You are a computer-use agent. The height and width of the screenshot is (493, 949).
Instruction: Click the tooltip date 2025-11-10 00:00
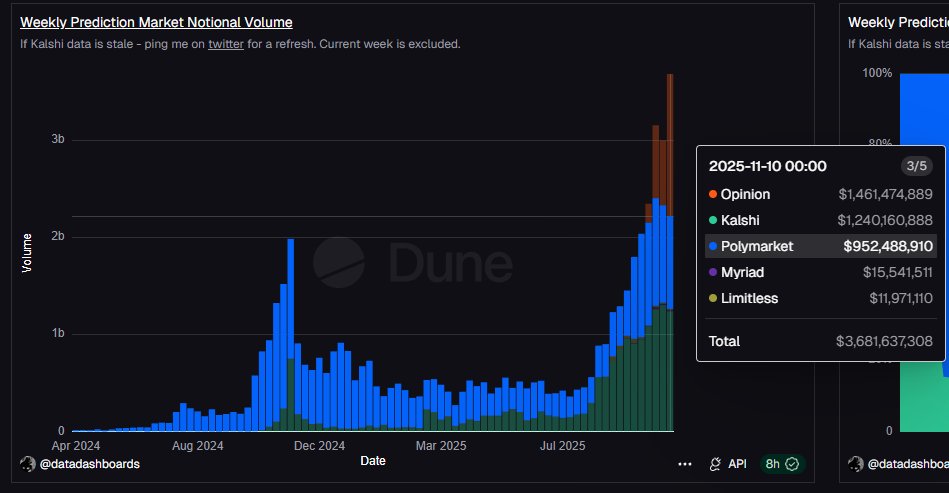767,166
